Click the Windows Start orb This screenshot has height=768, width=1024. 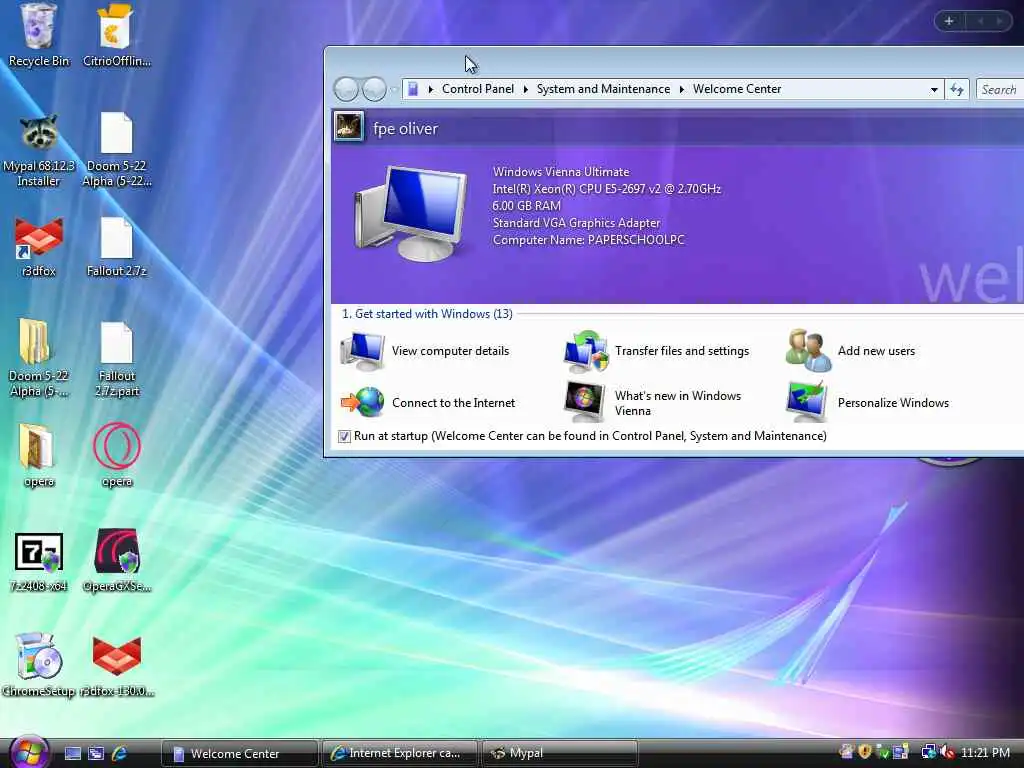(29, 752)
